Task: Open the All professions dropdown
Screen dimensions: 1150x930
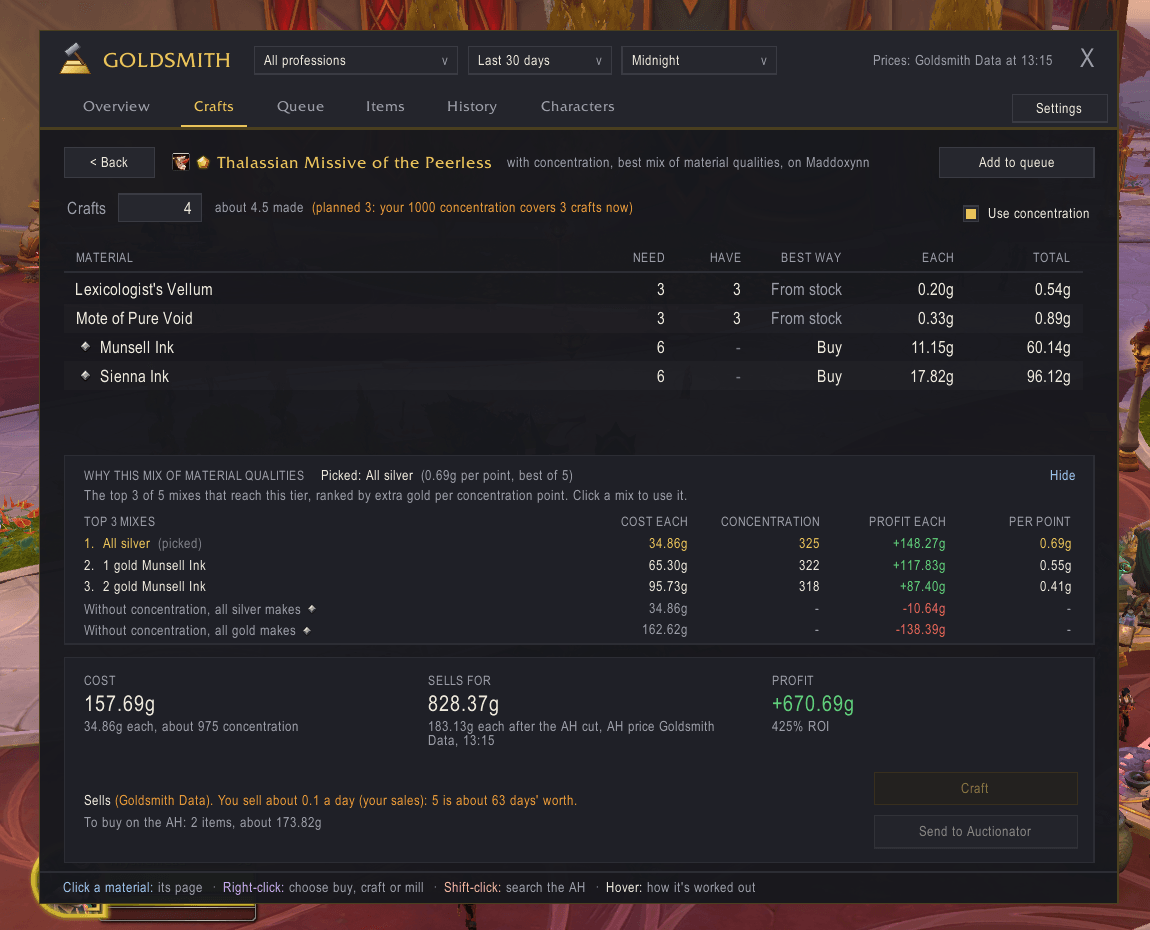Action: pos(356,60)
